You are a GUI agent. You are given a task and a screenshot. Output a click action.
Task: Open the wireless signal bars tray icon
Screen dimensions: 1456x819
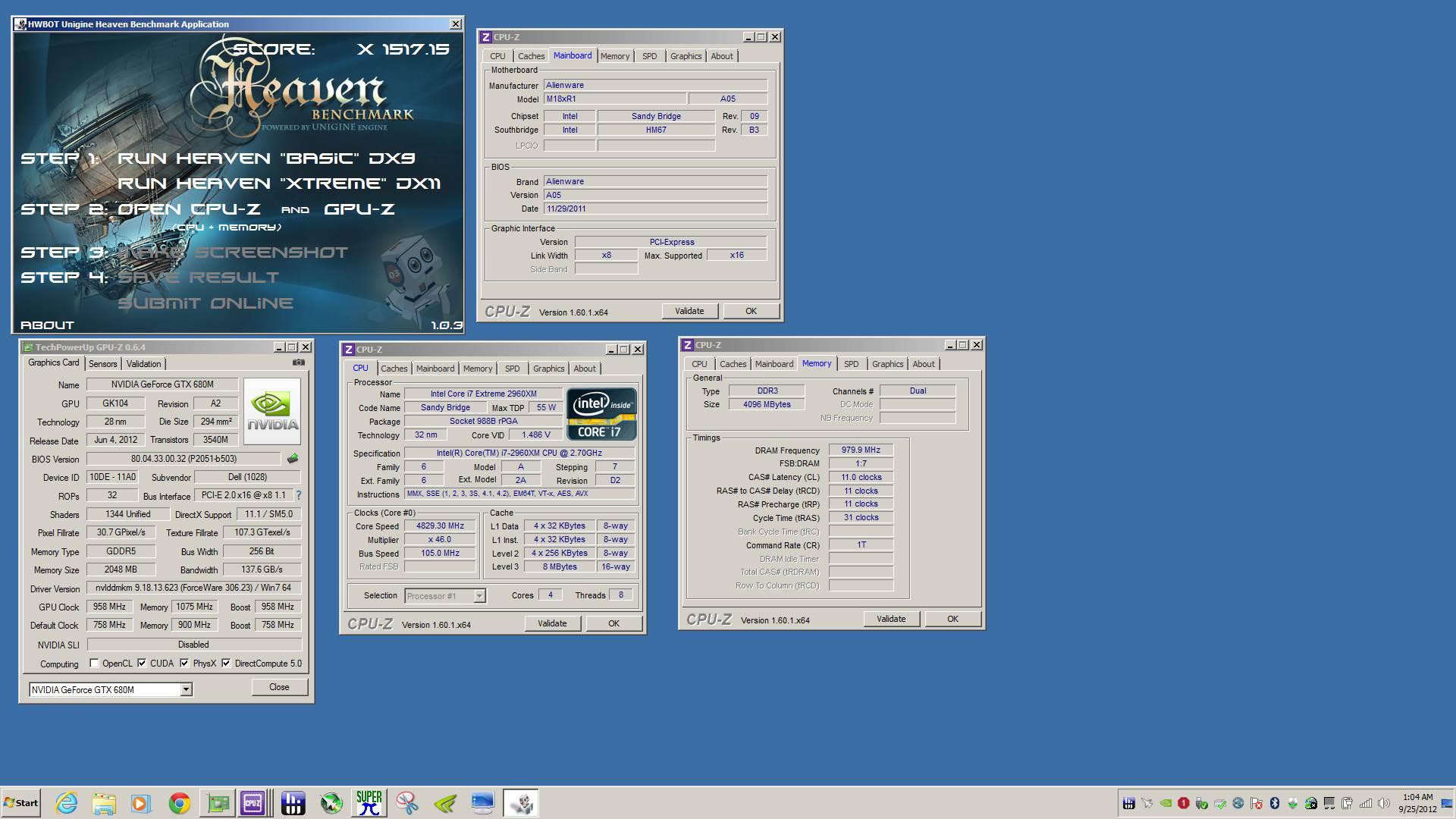(1366, 803)
